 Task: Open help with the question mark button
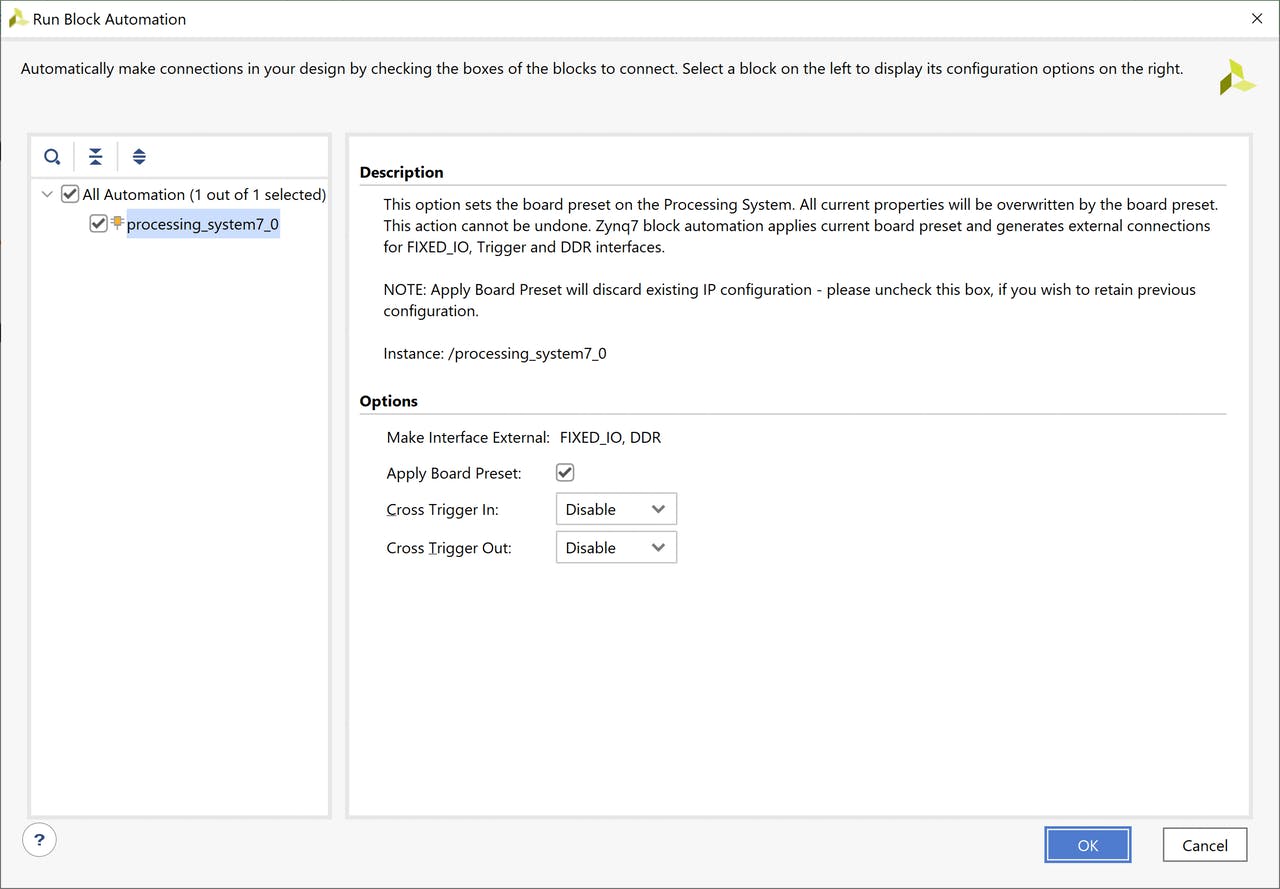pos(39,839)
